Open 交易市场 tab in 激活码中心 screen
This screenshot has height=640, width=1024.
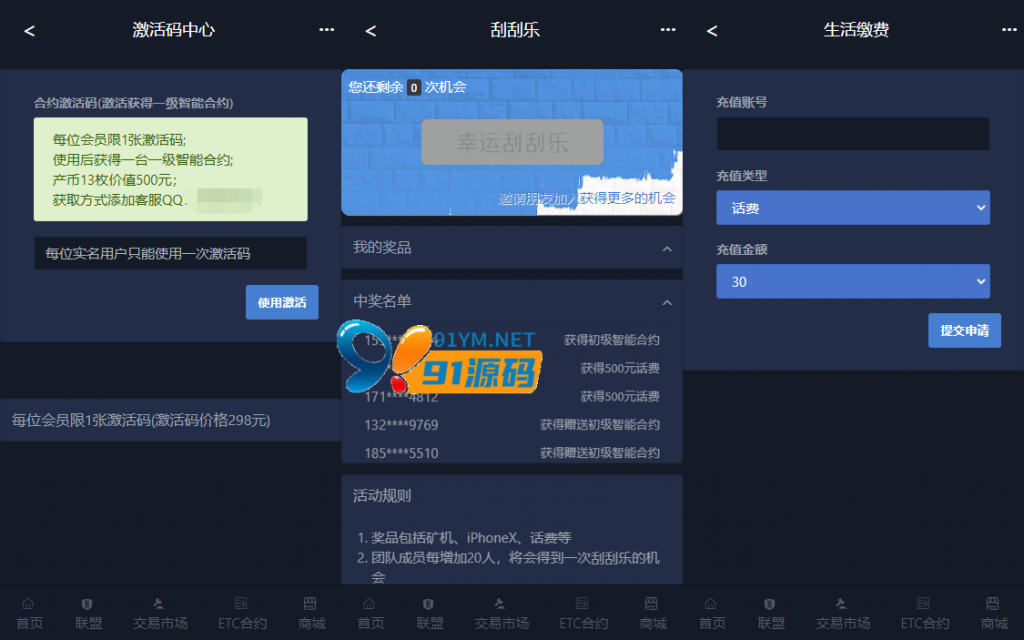160,613
